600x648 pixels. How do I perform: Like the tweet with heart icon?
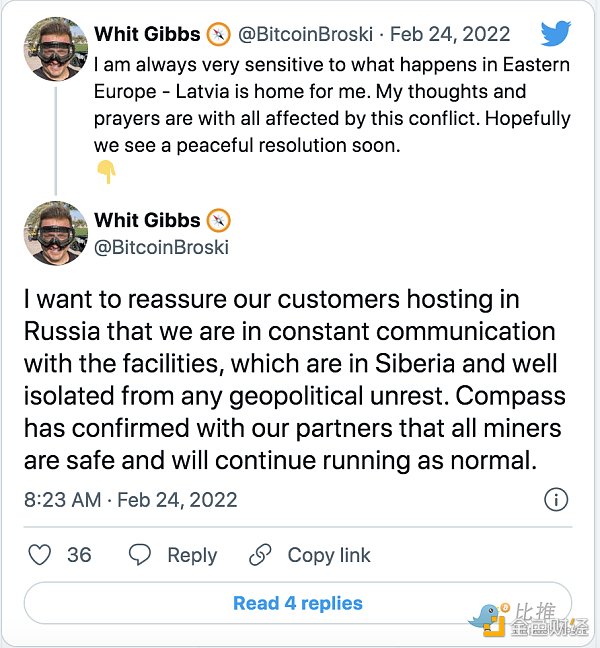click(x=41, y=555)
